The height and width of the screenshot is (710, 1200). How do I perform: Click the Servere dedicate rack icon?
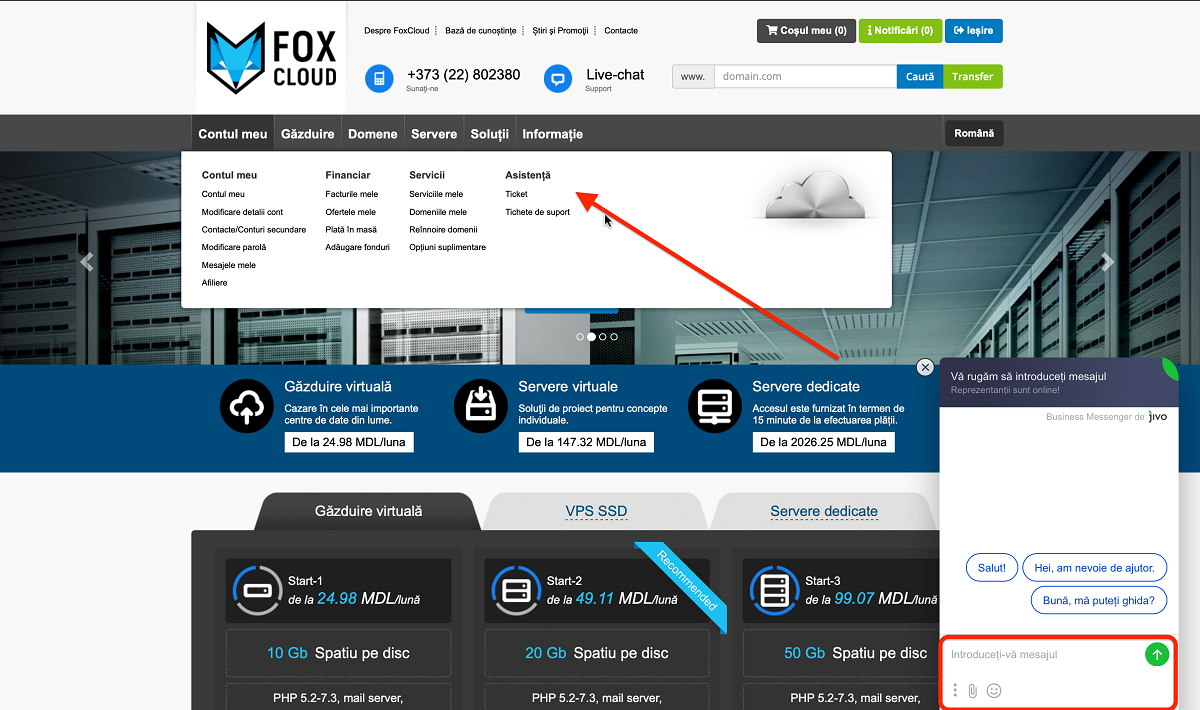tap(714, 406)
